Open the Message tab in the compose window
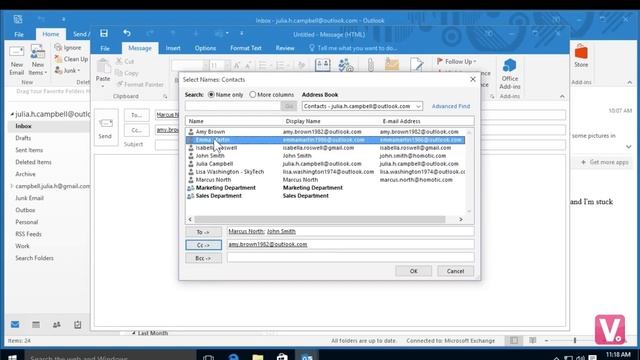Viewport: 640px width, 360px height. point(140,48)
